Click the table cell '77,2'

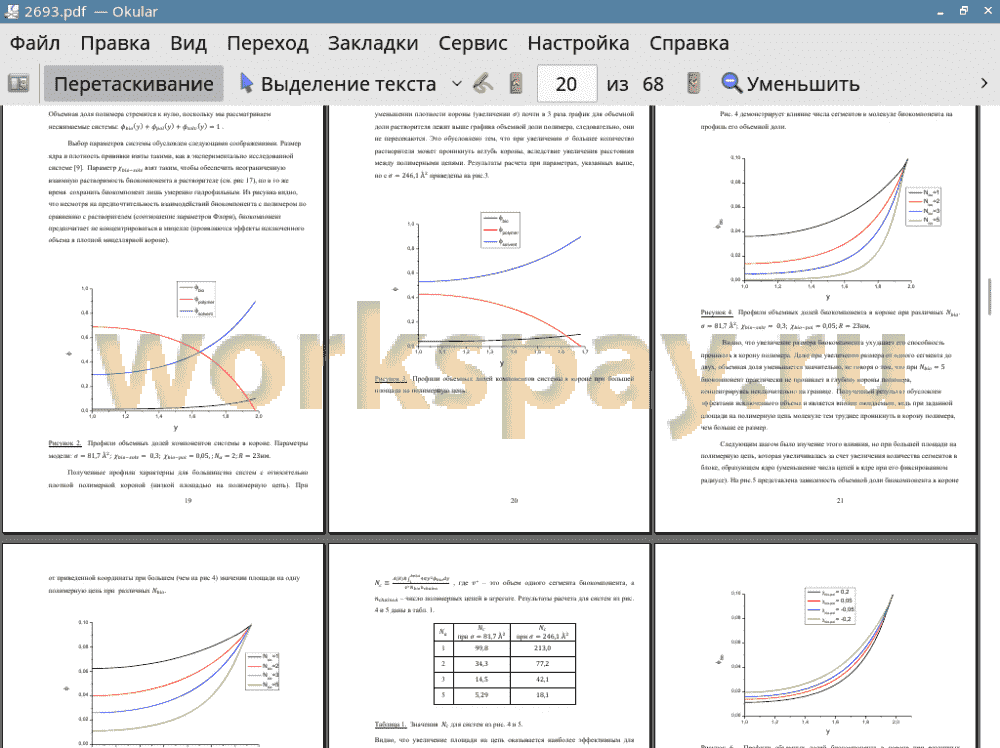point(543,664)
